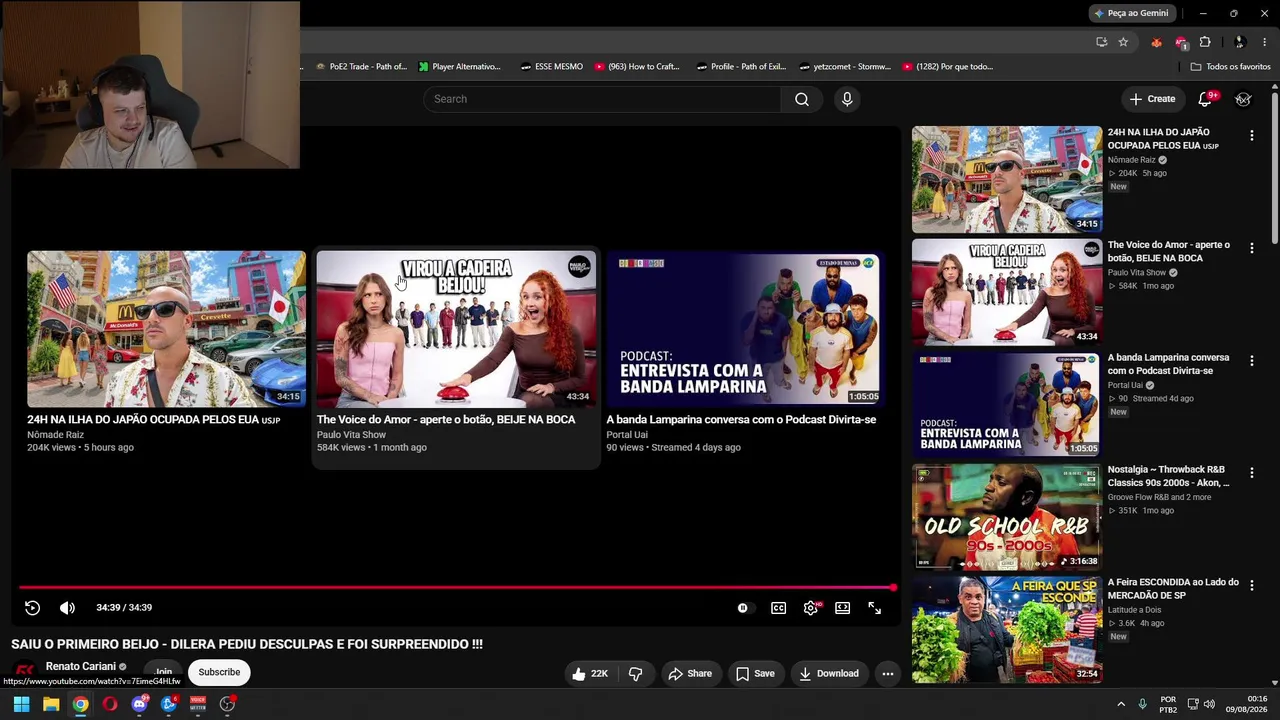Screen dimensions: 1280x720
Task: Open File Explorer from the taskbar
Action: click(51, 704)
